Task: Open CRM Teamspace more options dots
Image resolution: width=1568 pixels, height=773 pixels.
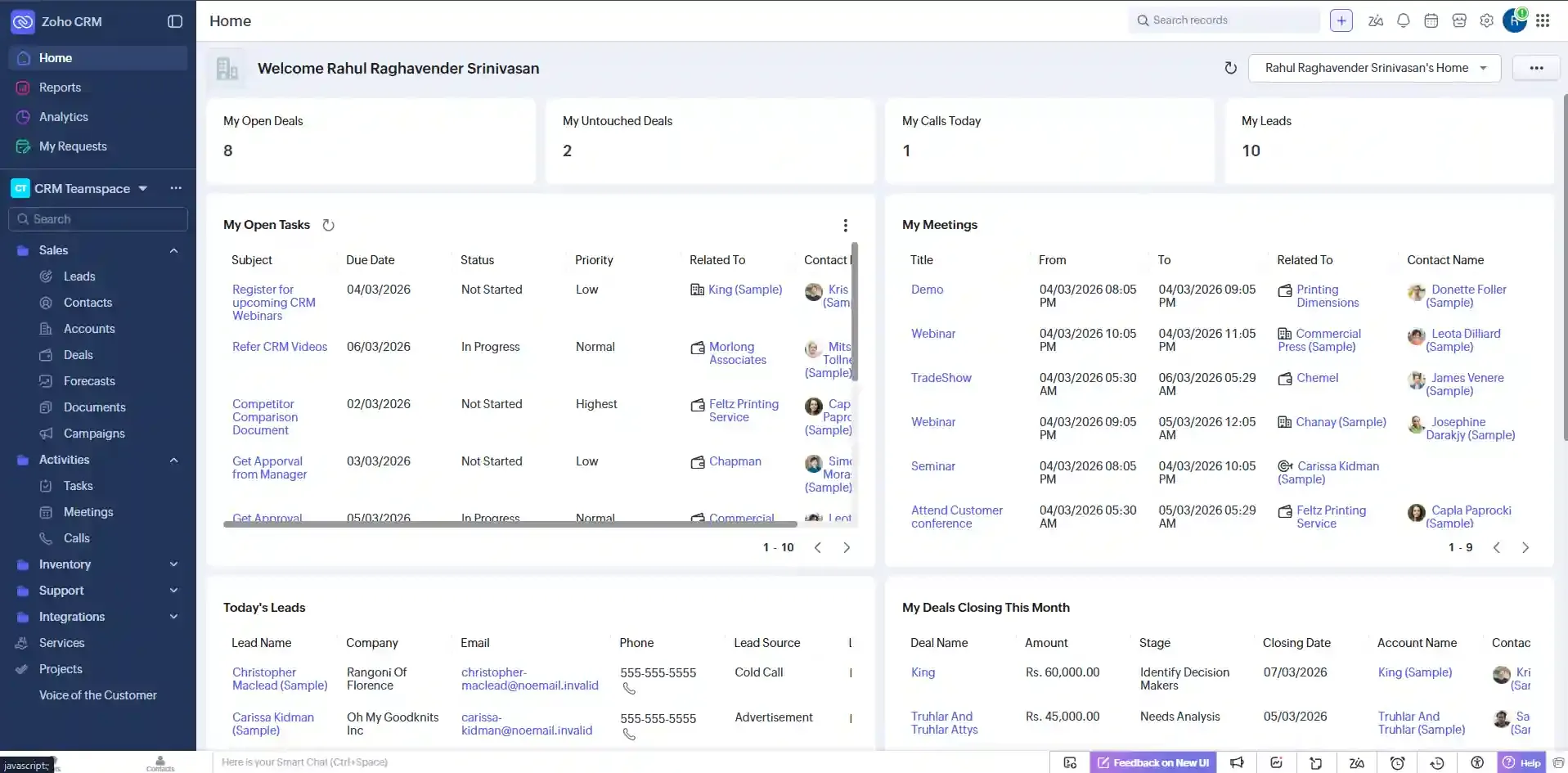Action: (x=176, y=188)
